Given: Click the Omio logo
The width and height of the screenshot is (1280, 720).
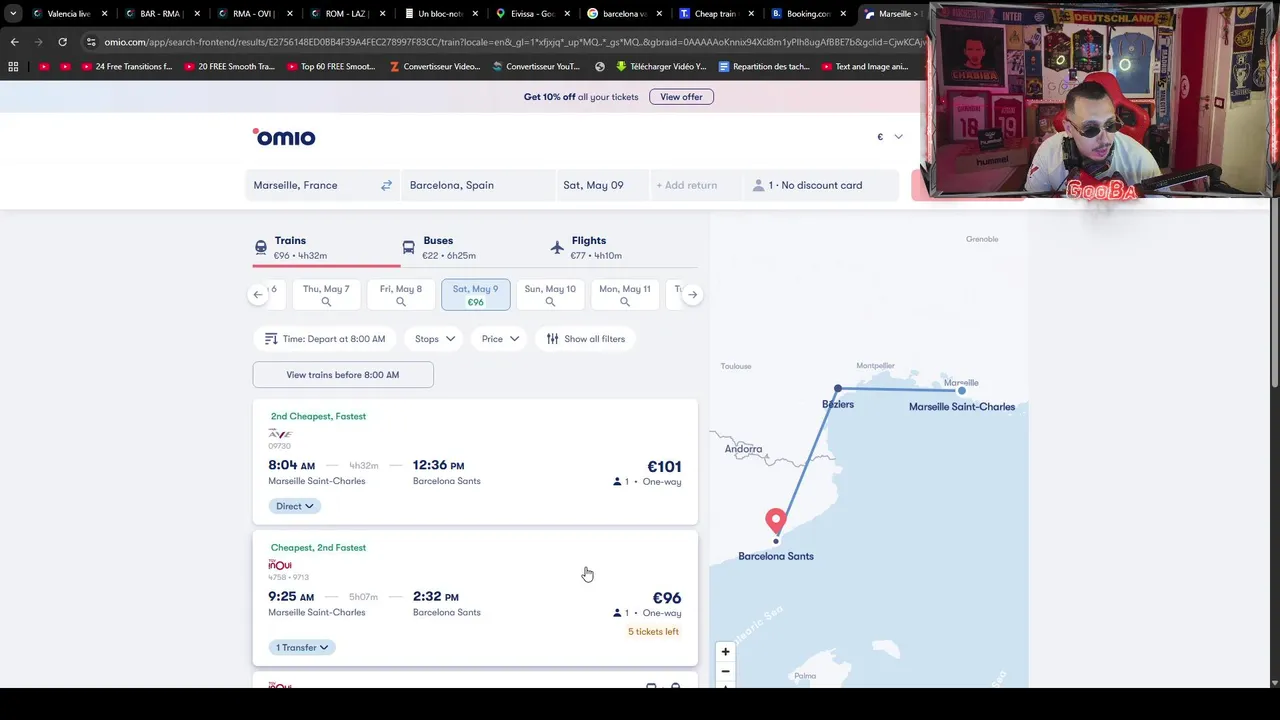Looking at the screenshot, I should click(284, 137).
